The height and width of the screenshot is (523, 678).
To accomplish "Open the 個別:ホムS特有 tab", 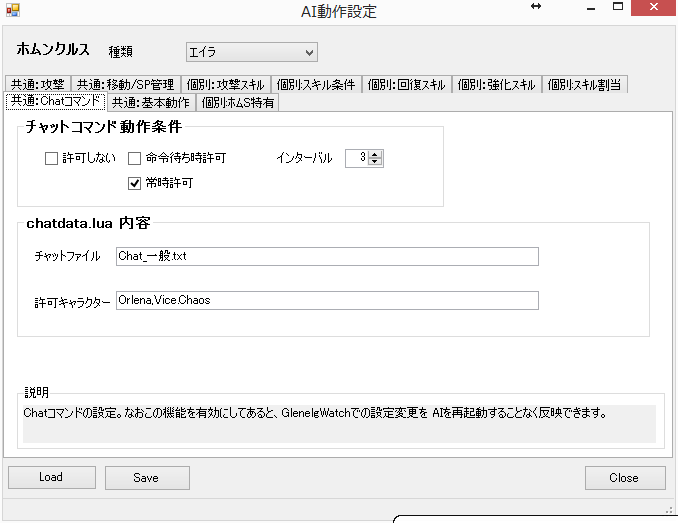I will pos(237,102).
